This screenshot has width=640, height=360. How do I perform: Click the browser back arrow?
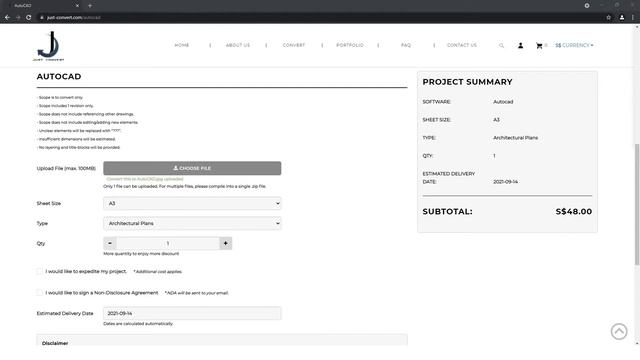[7, 18]
